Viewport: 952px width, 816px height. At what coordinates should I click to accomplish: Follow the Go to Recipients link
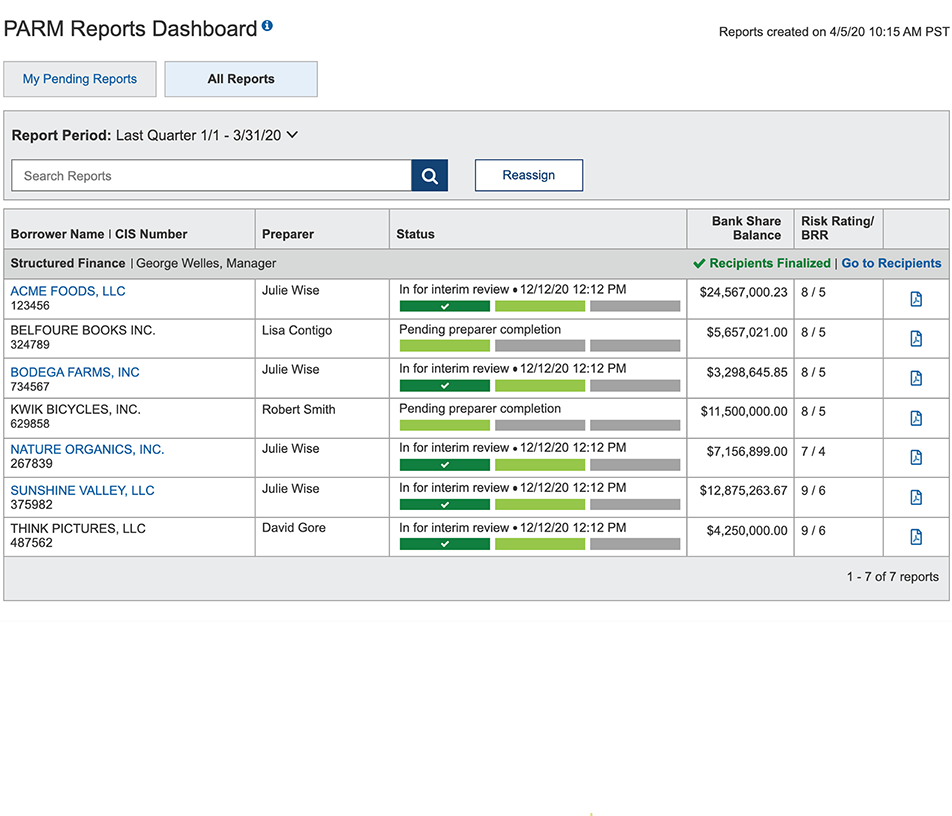[x=891, y=263]
